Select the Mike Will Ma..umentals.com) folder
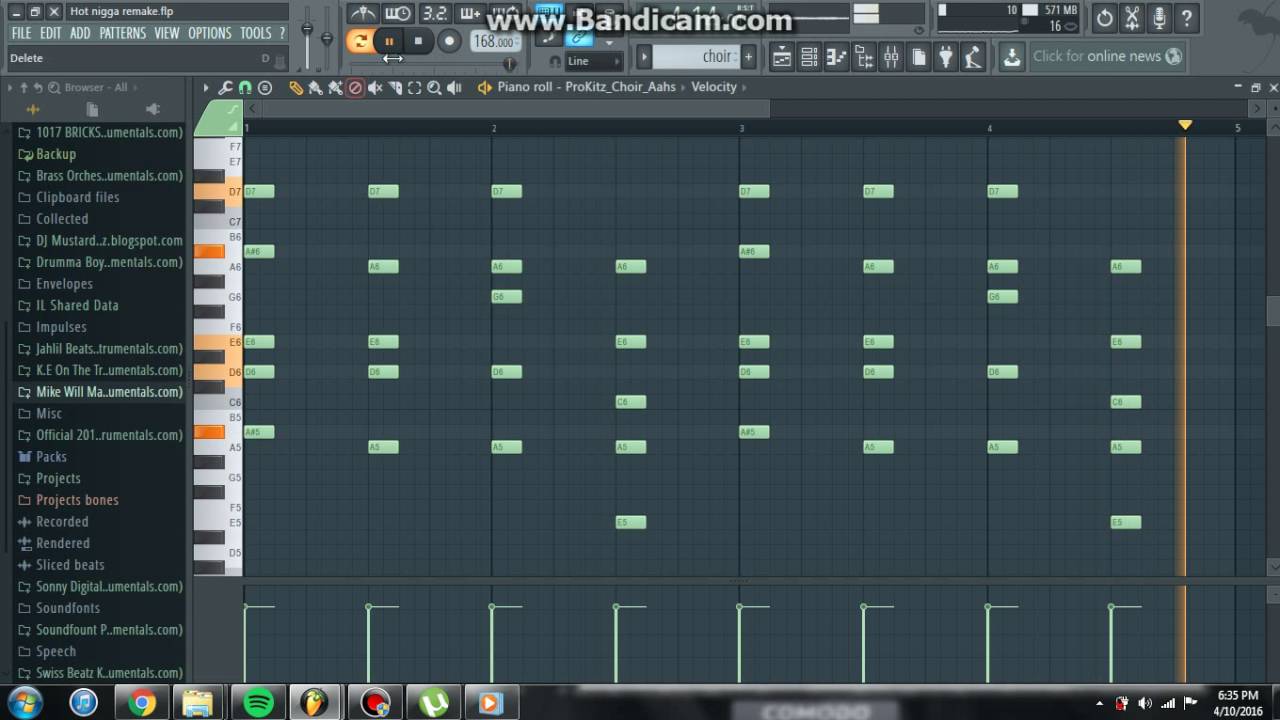The height and width of the screenshot is (720, 1280). 109,392
